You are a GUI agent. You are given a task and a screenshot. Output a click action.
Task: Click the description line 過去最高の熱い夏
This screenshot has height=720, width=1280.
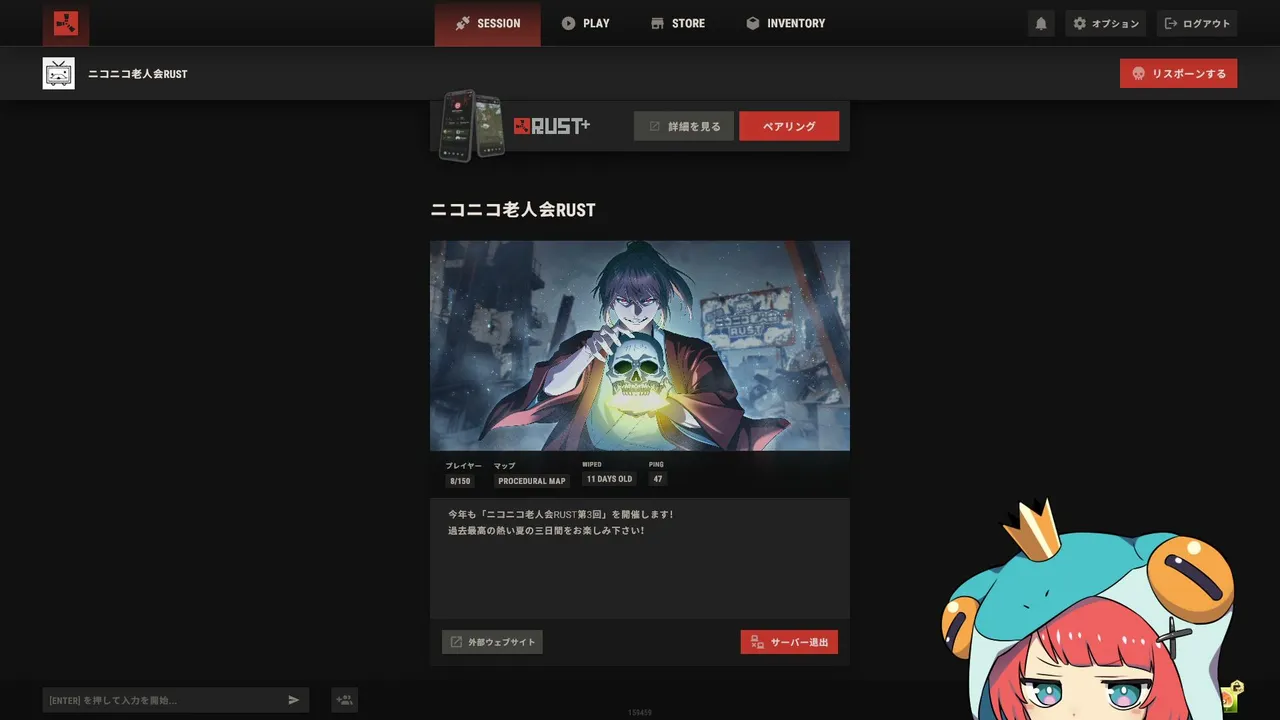[546, 530]
